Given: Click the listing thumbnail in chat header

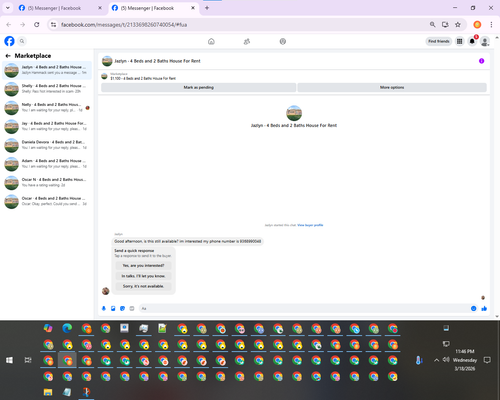Looking at the screenshot, I should click(107, 61).
